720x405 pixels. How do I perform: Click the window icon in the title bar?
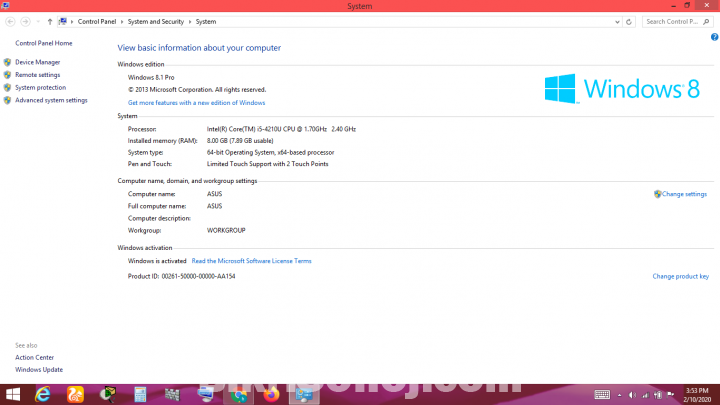5,6
